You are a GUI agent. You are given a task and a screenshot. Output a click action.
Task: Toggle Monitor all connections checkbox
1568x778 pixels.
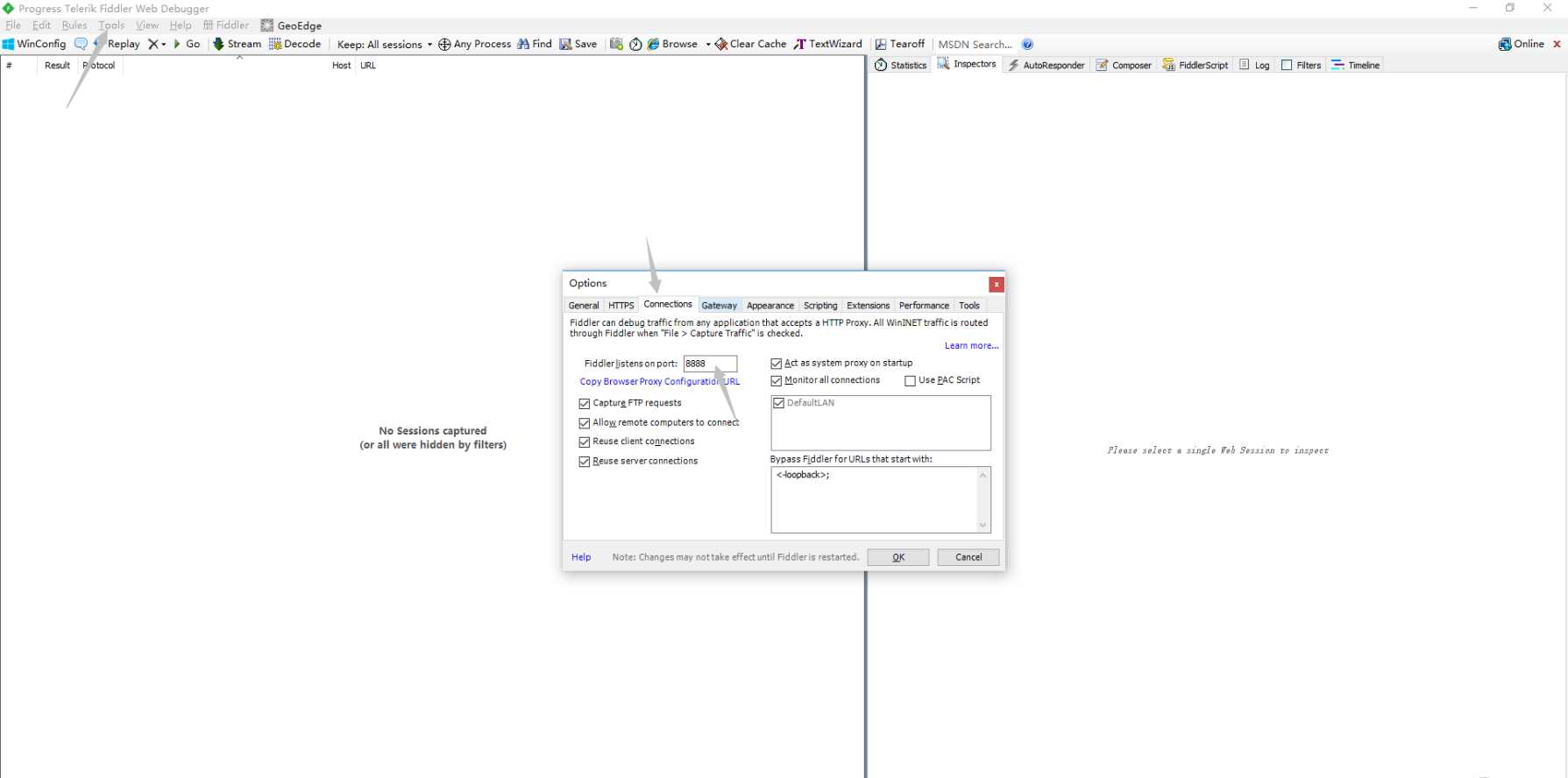pyautogui.click(x=776, y=381)
